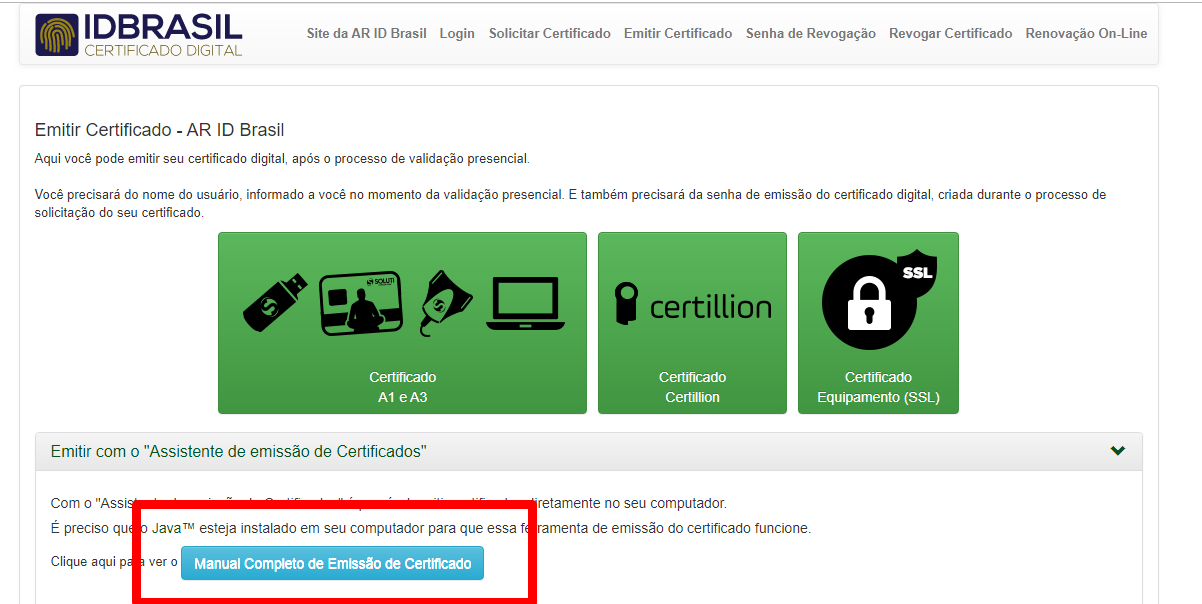Select Emitir Certificado in navigation
Screen dimensions: 1202x604
click(x=678, y=33)
